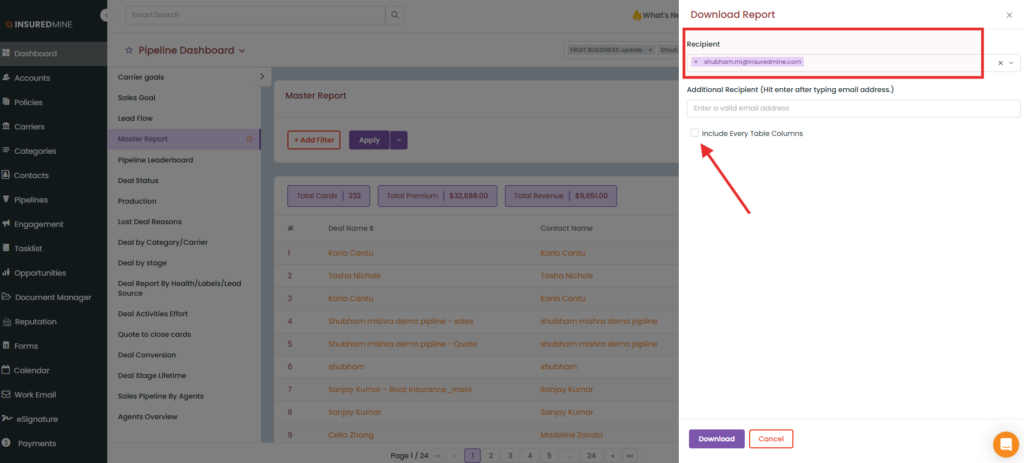Click the Pipelines funnel icon
1024x463 pixels.
pyautogui.click(x=6, y=200)
